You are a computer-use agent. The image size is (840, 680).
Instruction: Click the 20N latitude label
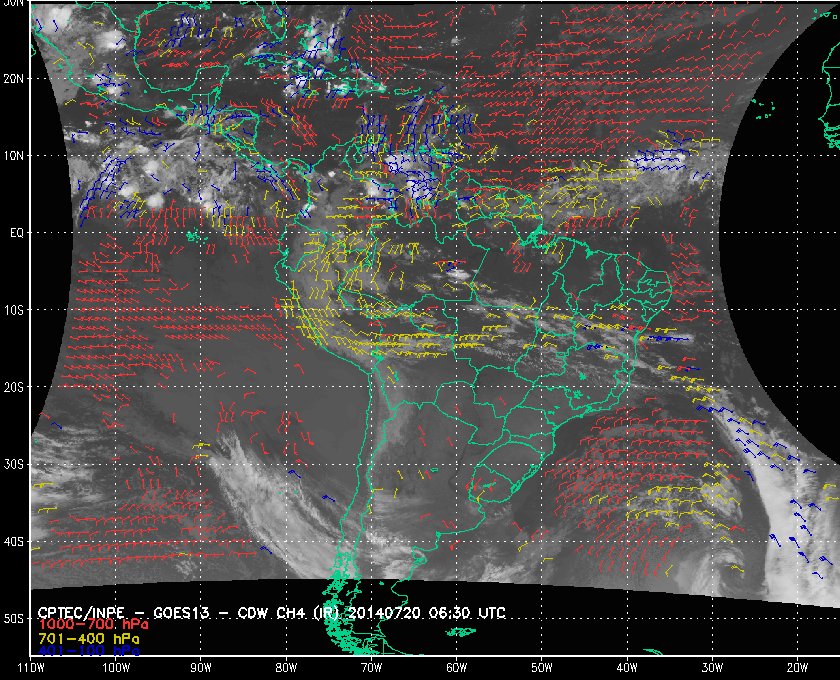point(14,79)
